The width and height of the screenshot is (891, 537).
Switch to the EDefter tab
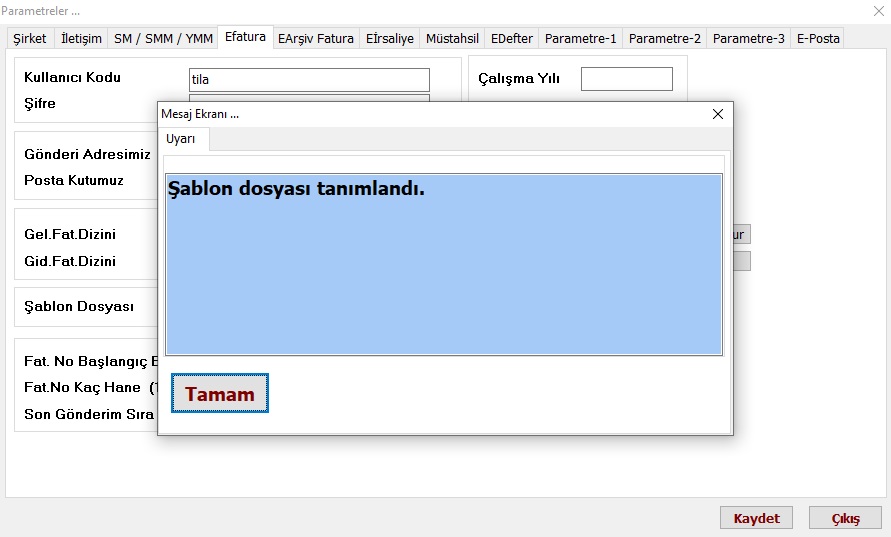[512, 39]
